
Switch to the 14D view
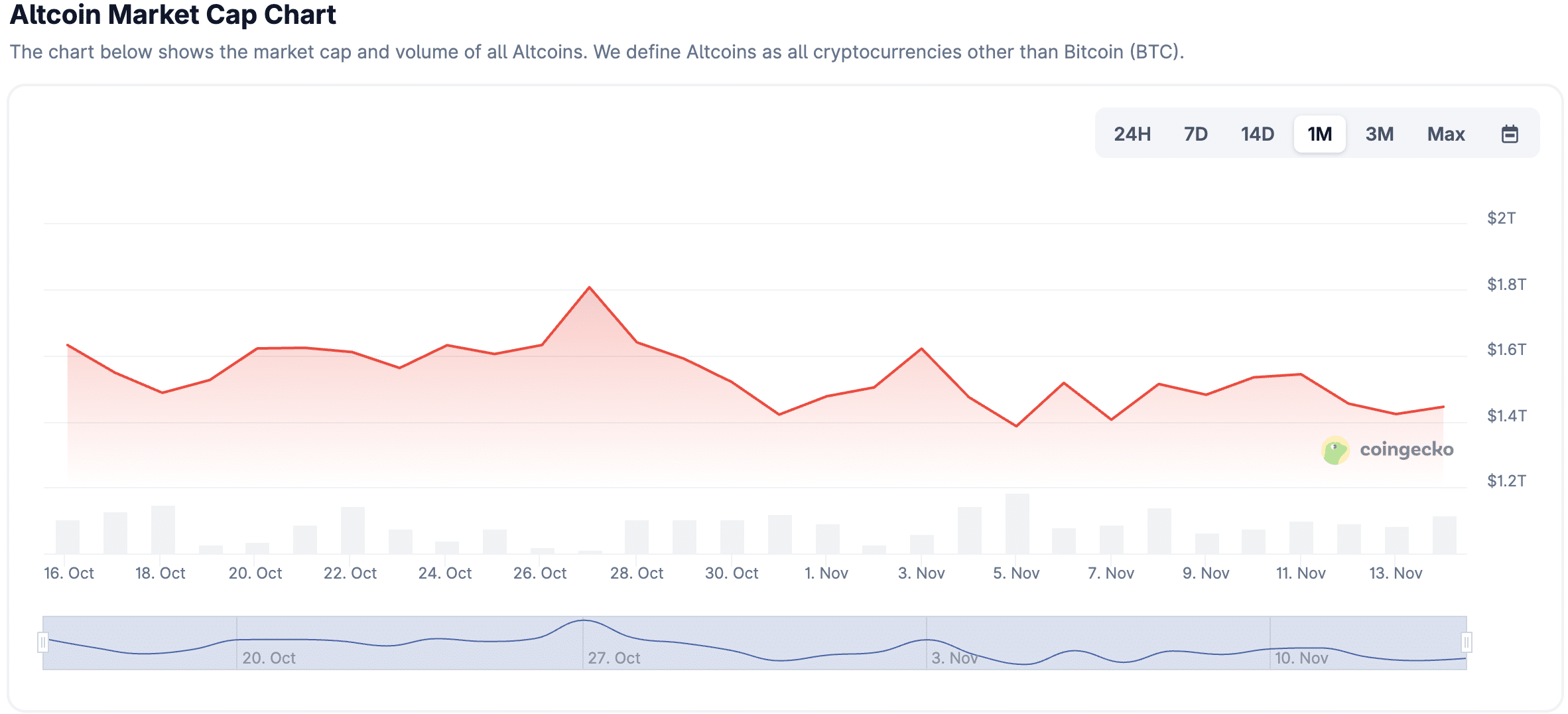tap(1257, 133)
